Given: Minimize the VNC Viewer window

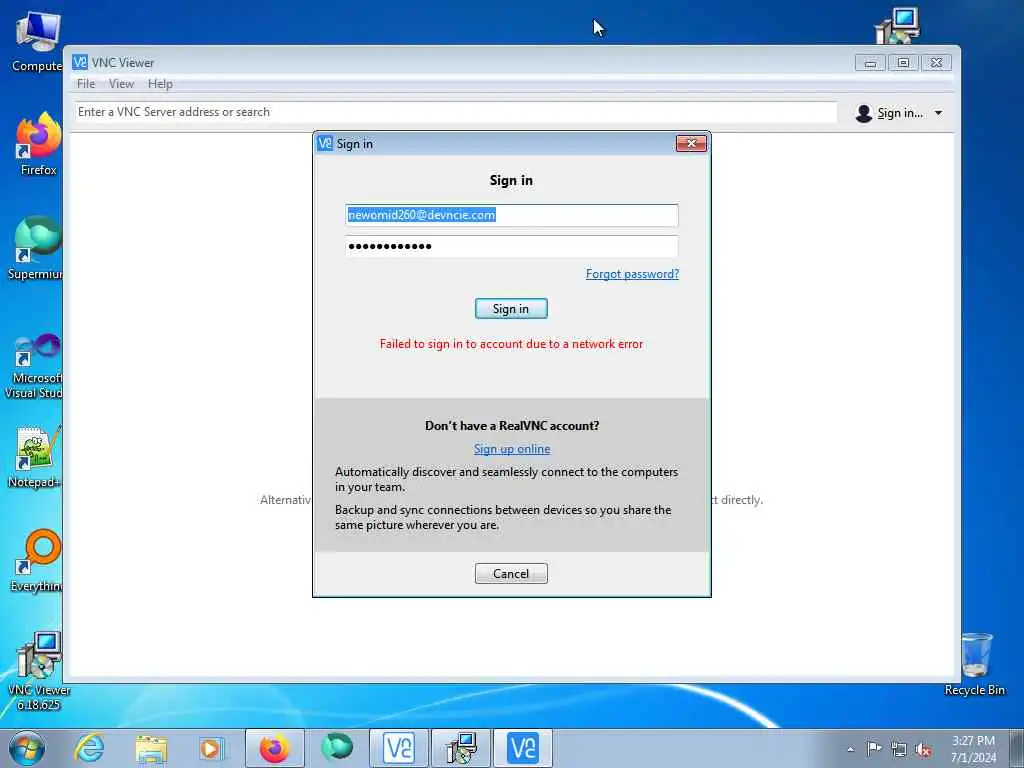Looking at the screenshot, I should 870,63.
